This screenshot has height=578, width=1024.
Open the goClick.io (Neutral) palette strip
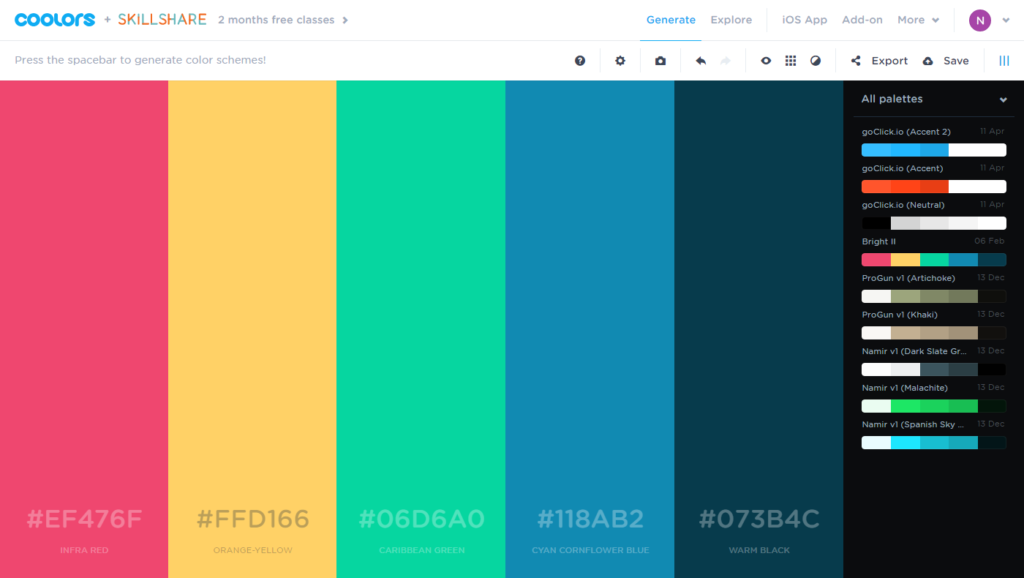934,223
